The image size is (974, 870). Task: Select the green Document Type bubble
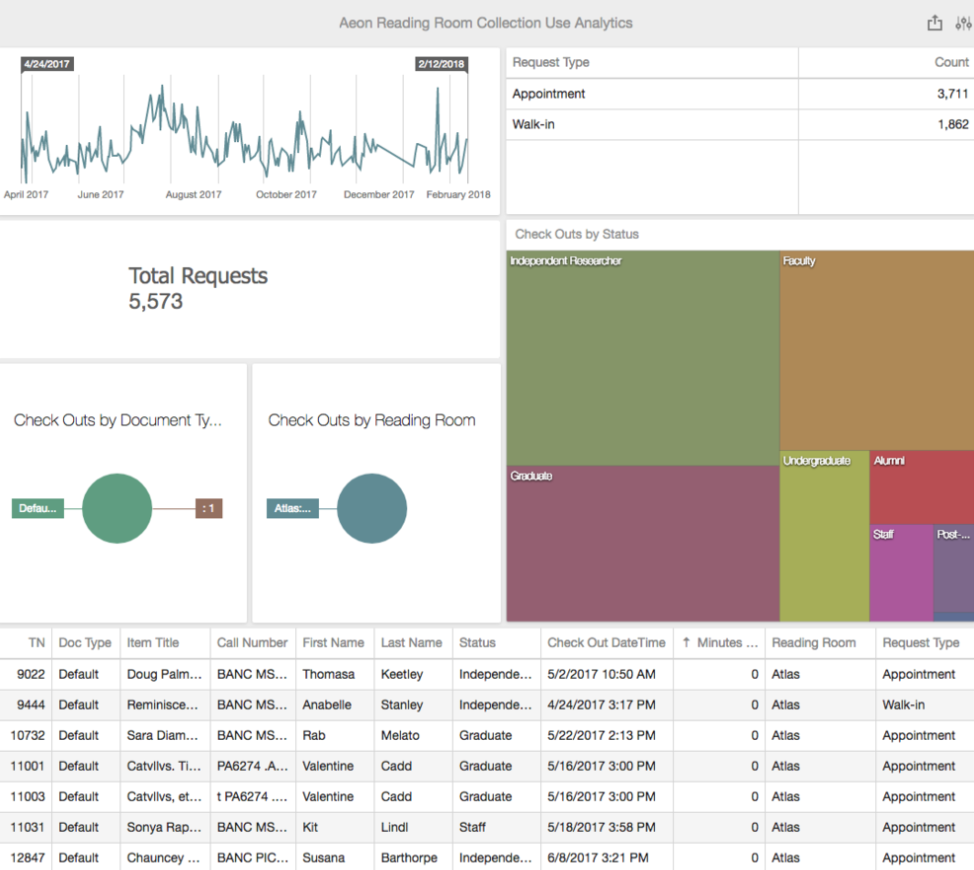click(117, 508)
